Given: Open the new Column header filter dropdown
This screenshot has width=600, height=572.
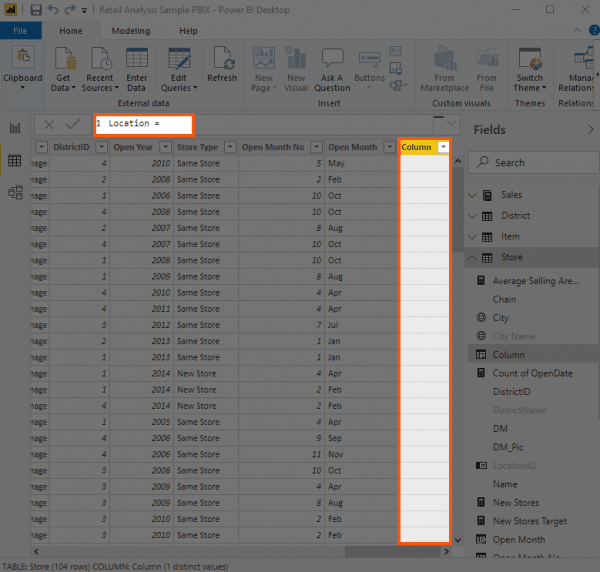Looking at the screenshot, I should pos(443,147).
